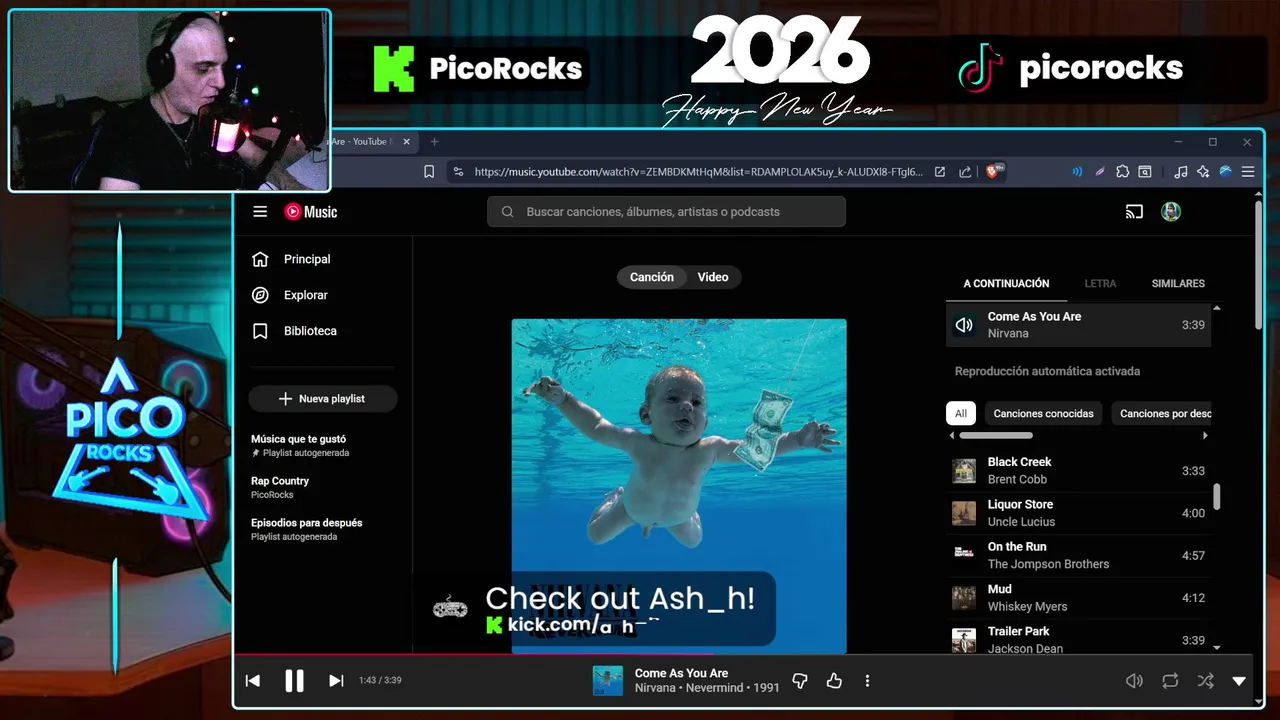Click the media control music note icon

[x=1181, y=172]
